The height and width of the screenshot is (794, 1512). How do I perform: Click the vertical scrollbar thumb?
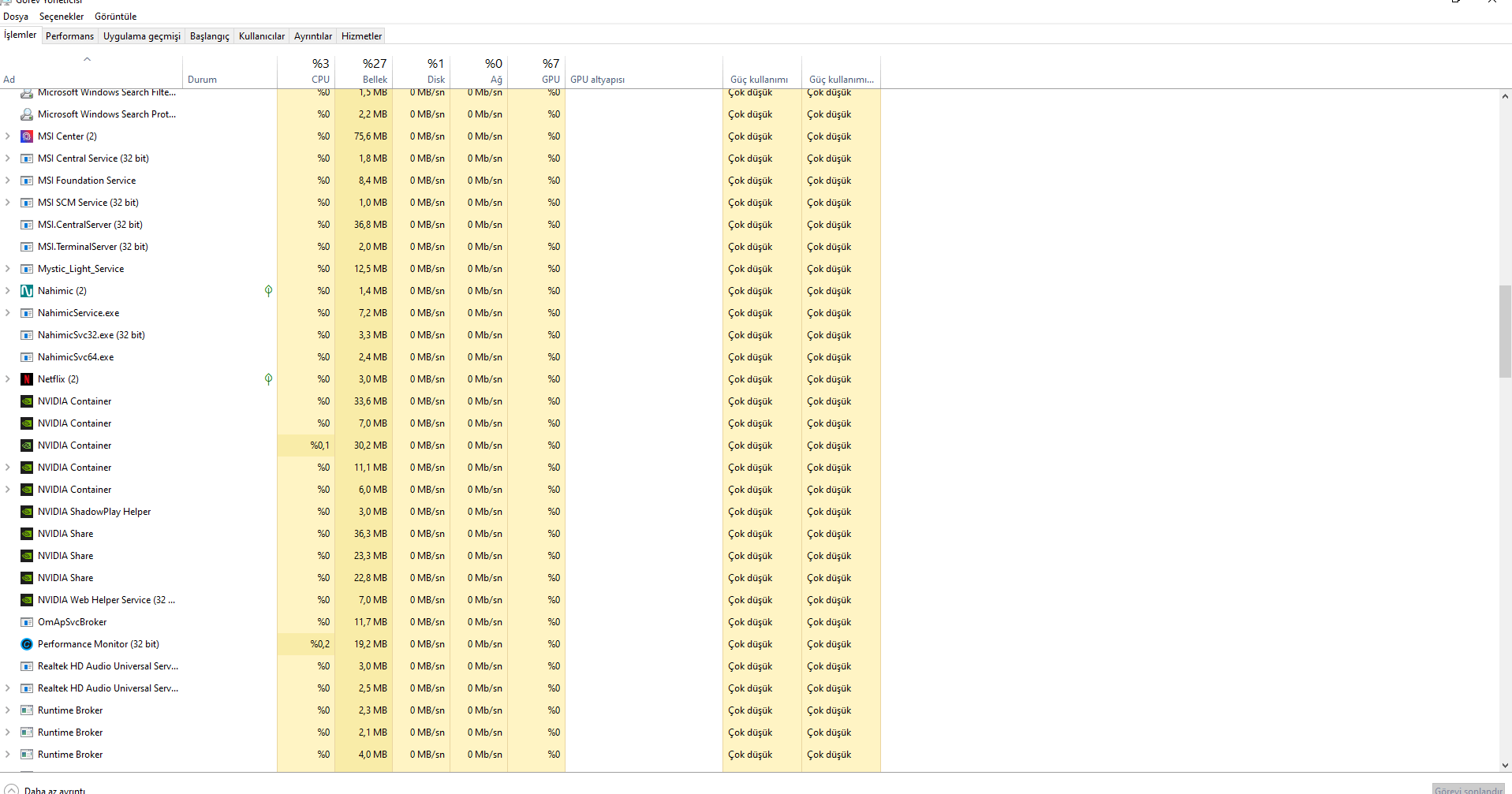(1505, 331)
